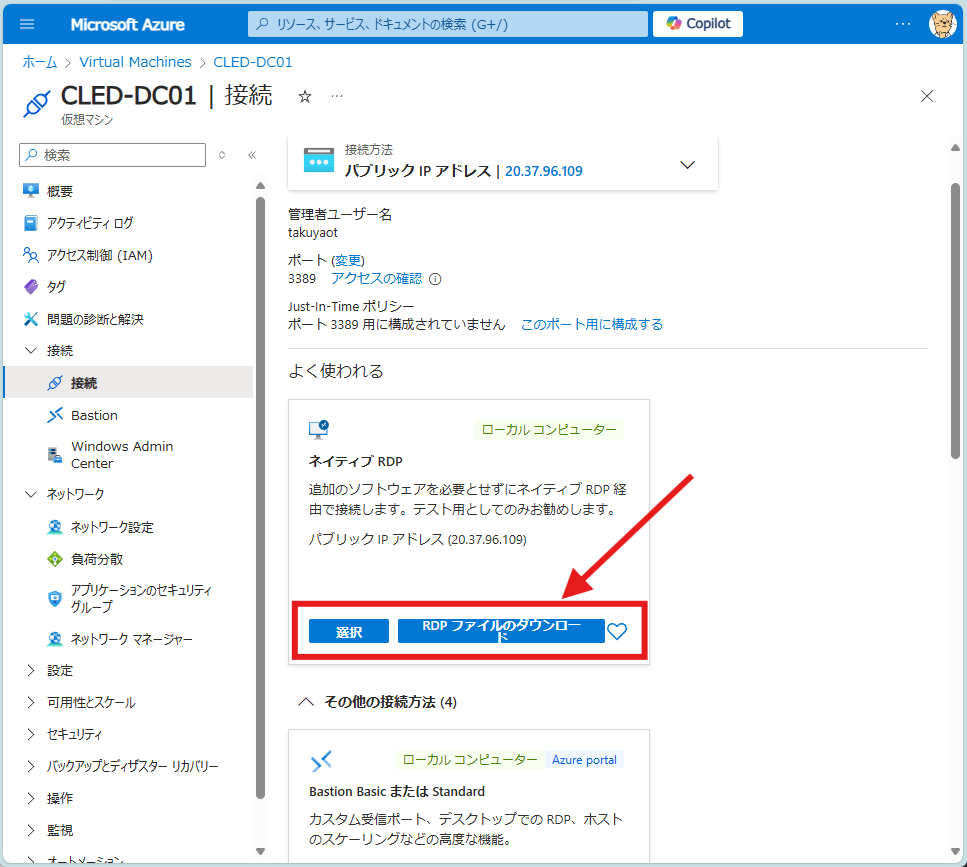Expand バックアップとディザスター リカバリー section

(31, 766)
